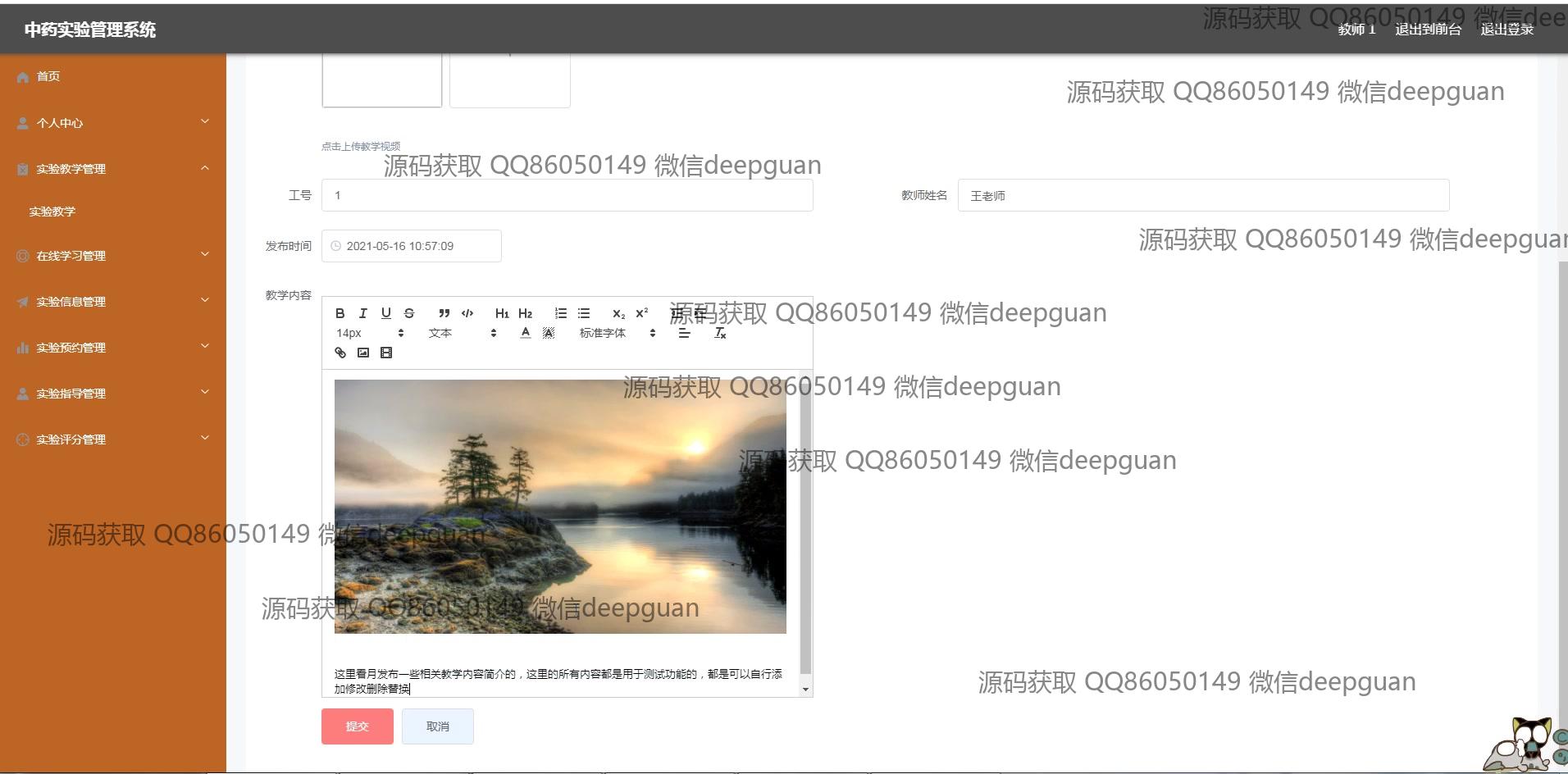Click the user icon beside 个人中心
The height and width of the screenshot is (774, 1568).
(22, 123)
